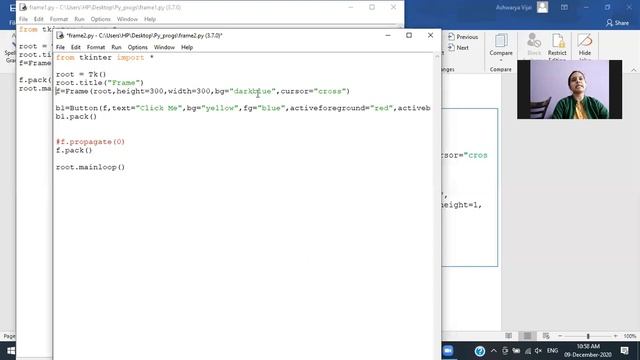This screenshot has width=640, height=360.
Task: Click the "f.pack()" line in frame2.py
Action: (74, 150)
